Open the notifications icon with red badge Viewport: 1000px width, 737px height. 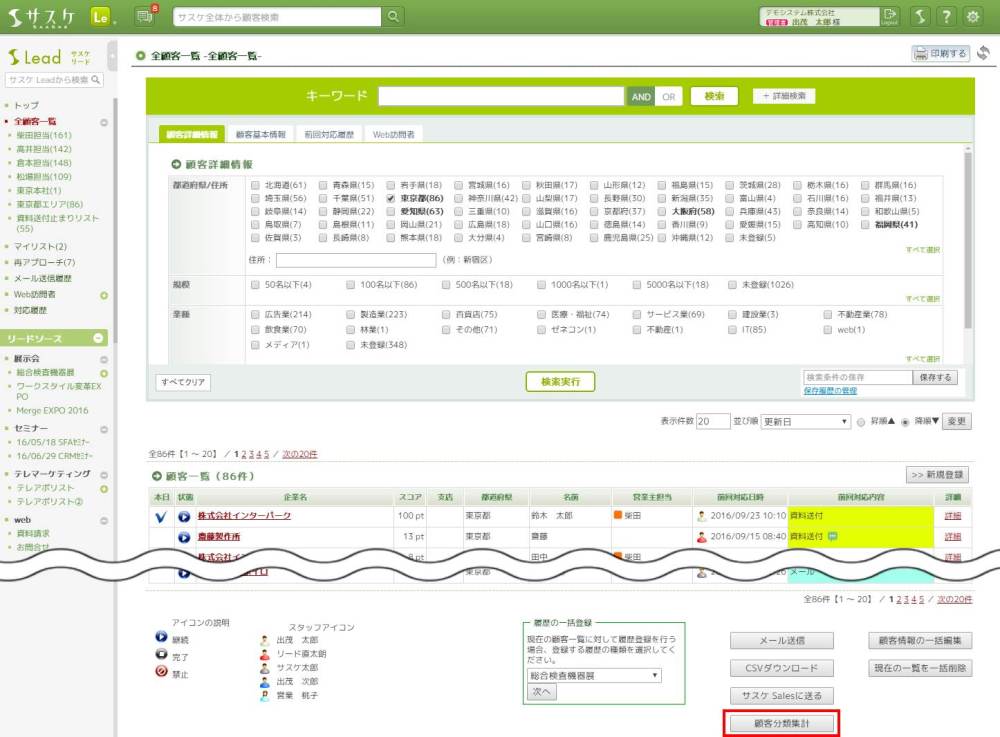pyautogui.click(x=142, y=16)
